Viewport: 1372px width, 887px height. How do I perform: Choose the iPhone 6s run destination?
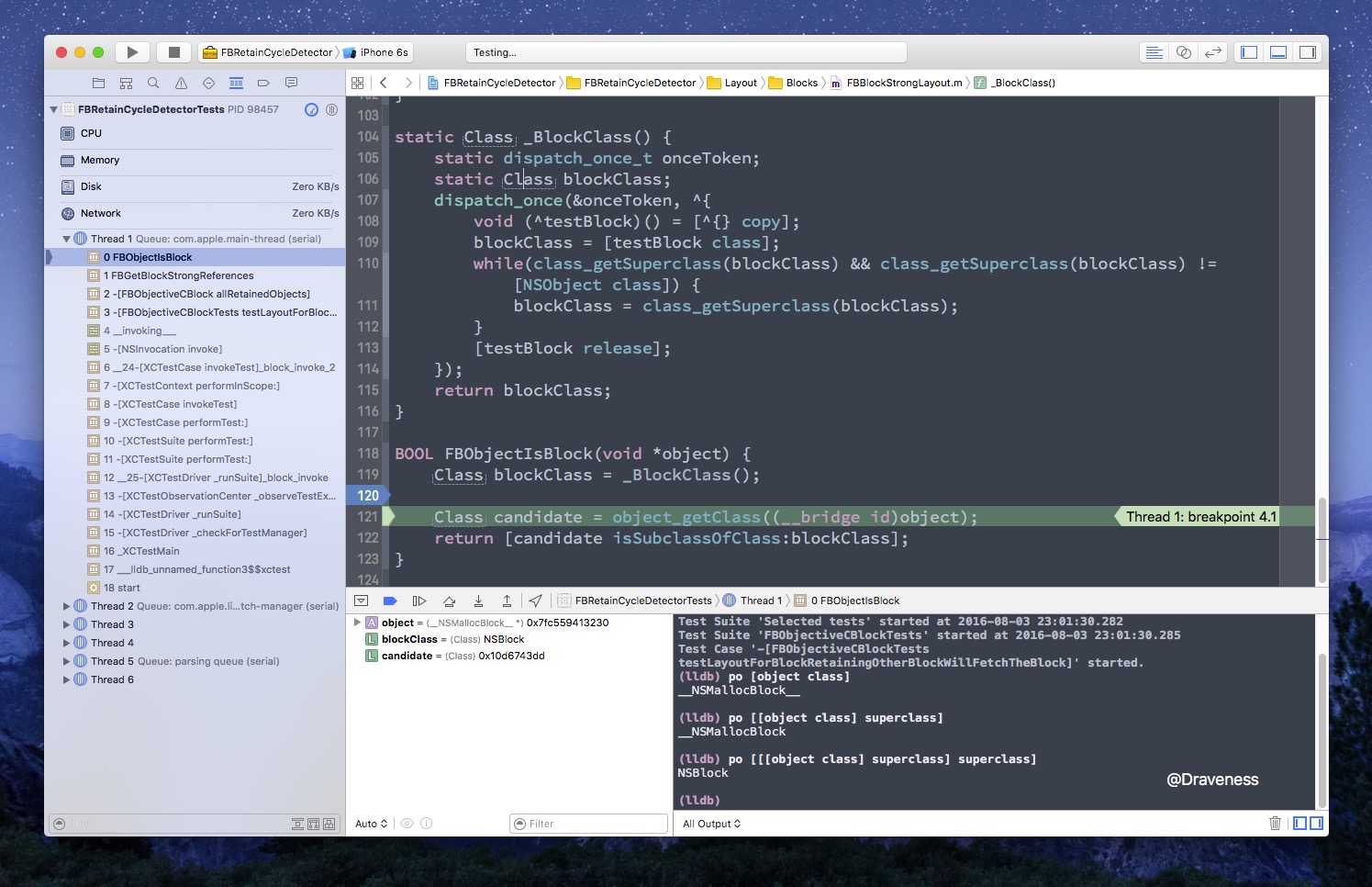[x=376, y=52]
